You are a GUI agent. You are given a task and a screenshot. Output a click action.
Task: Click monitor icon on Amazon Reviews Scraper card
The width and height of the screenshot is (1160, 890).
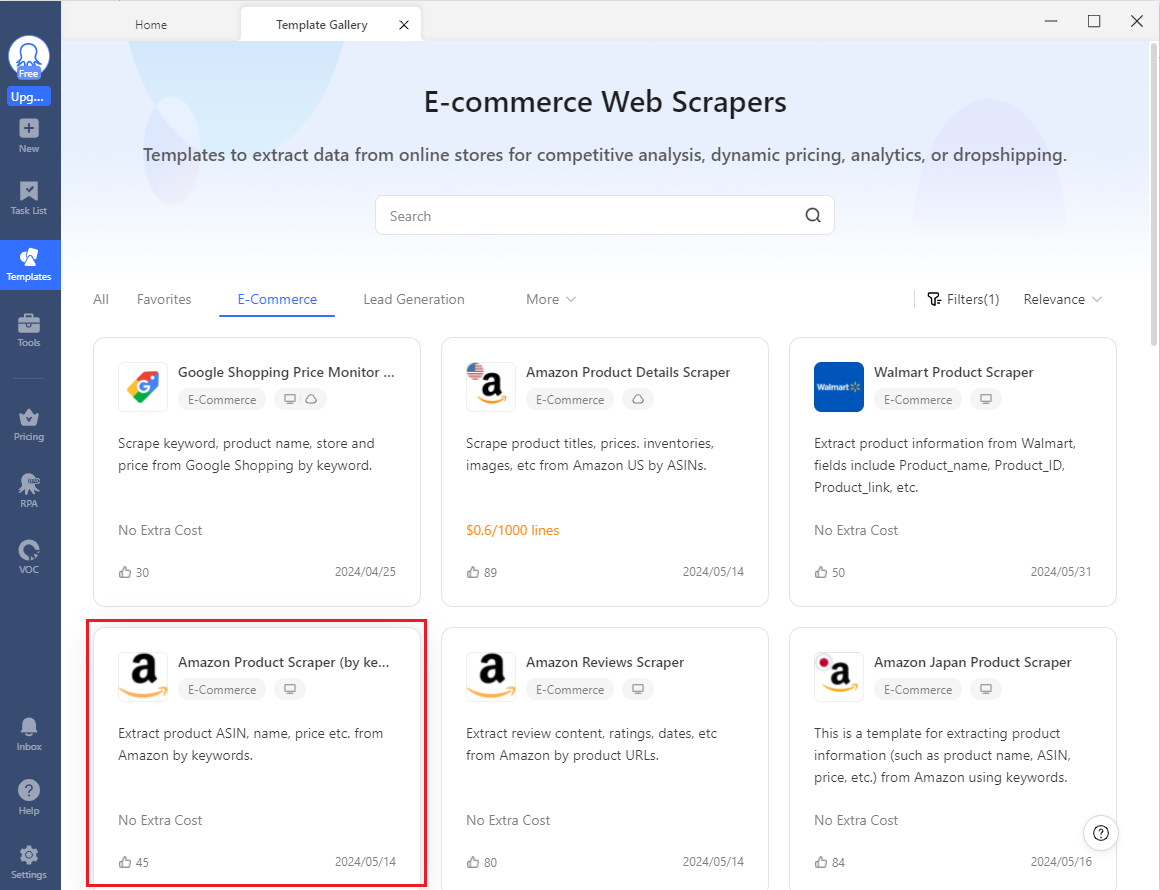point(638,690)
